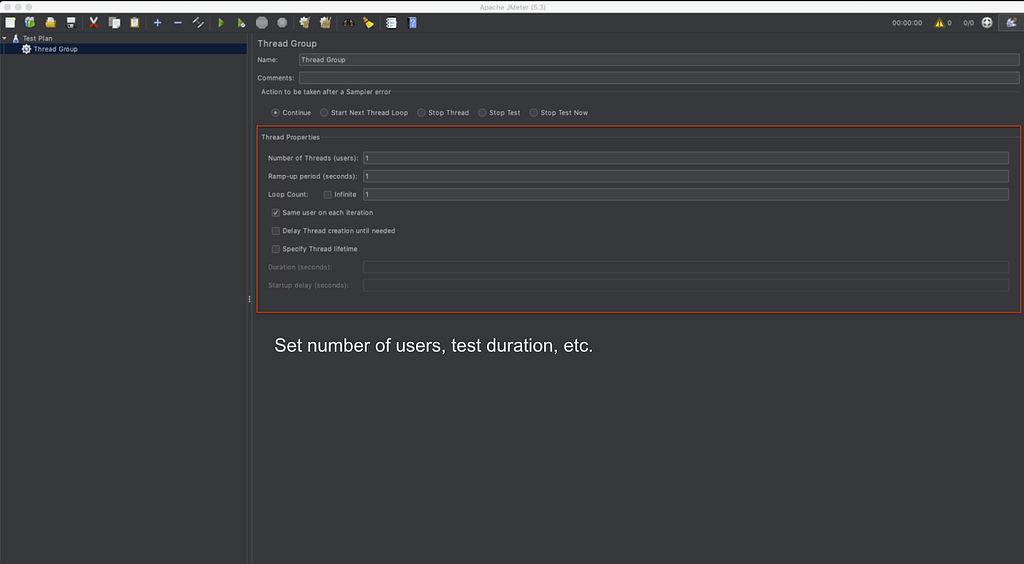The width and height of the screenshot is (1024, 564).
Task: Click the Duration (seconds) field
Action: point(686,267)
